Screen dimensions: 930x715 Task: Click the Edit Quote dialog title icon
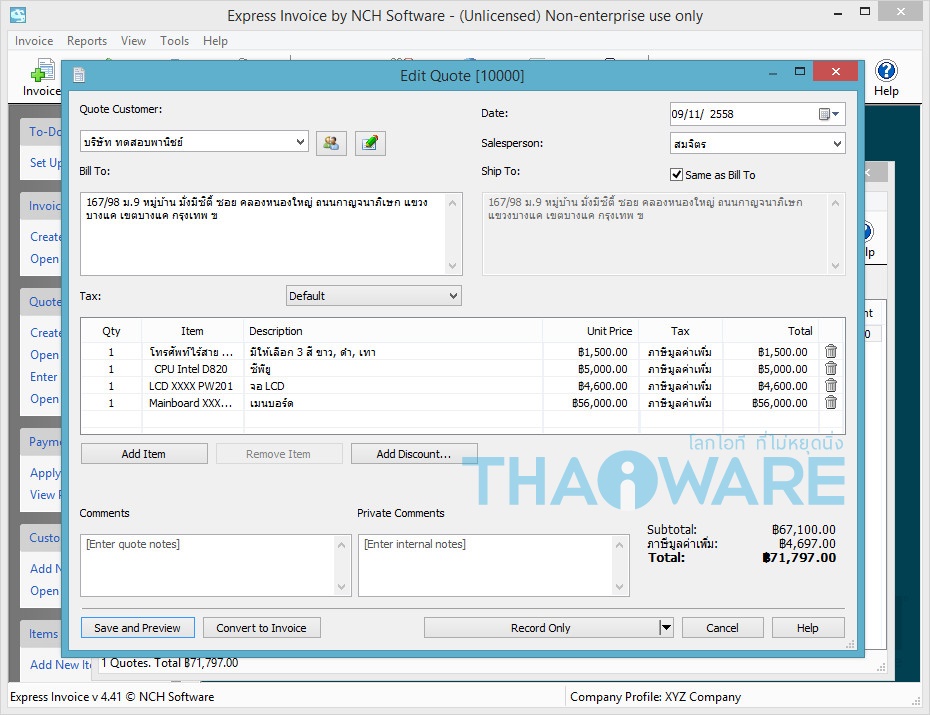click(x=79, y=75)
